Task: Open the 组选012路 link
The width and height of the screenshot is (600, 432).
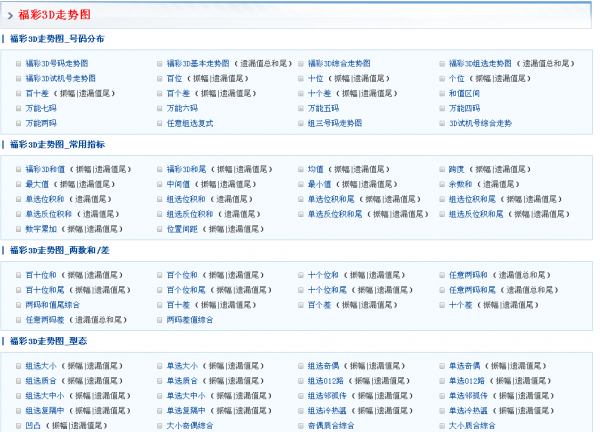Action: pos(326,381)
